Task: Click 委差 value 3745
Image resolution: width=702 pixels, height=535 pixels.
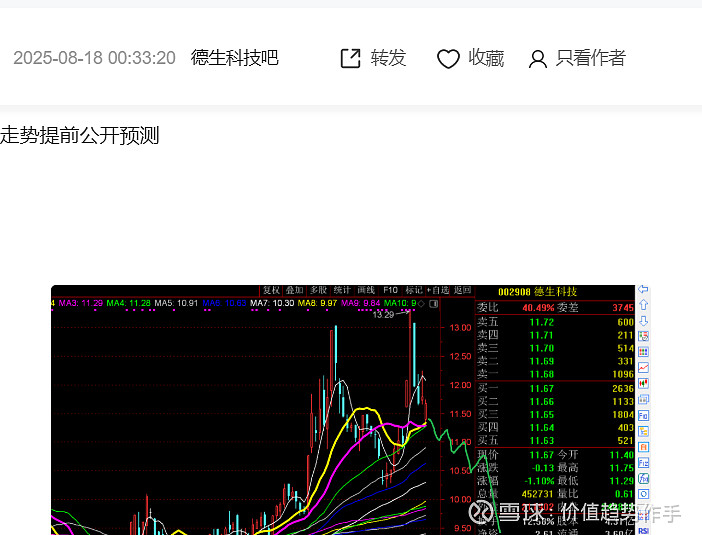Action: [623, 308]
